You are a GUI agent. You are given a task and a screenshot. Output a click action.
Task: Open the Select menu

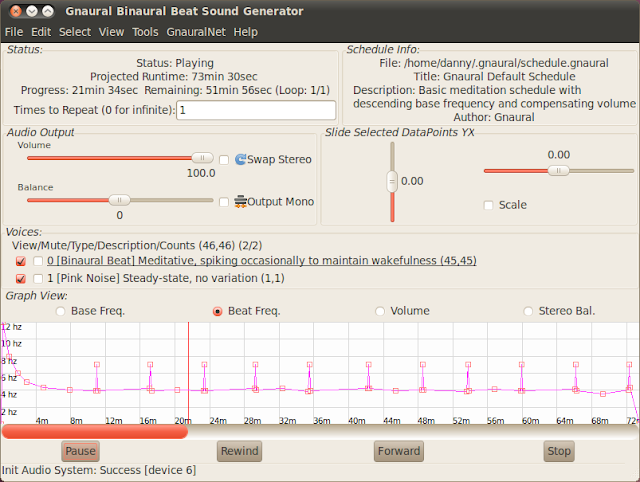click(75, 32)
